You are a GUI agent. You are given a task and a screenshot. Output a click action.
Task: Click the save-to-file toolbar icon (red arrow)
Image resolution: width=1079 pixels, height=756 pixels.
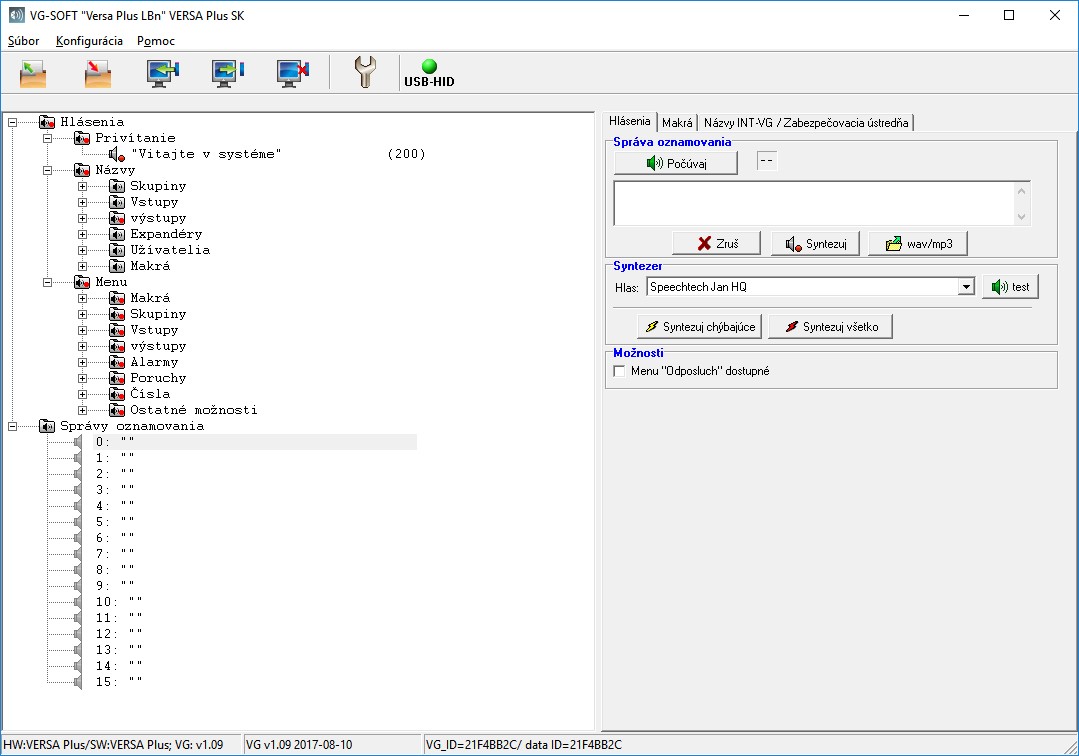[97, 73]
